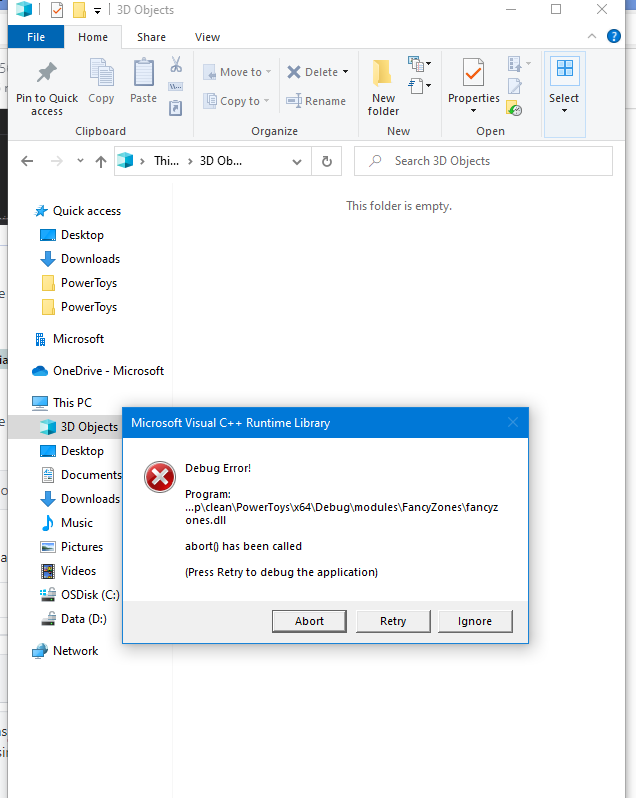This screenshot has width=636, height=798.
Task: Click the 3D Objects breadcrumb segment
Action: 221,161
